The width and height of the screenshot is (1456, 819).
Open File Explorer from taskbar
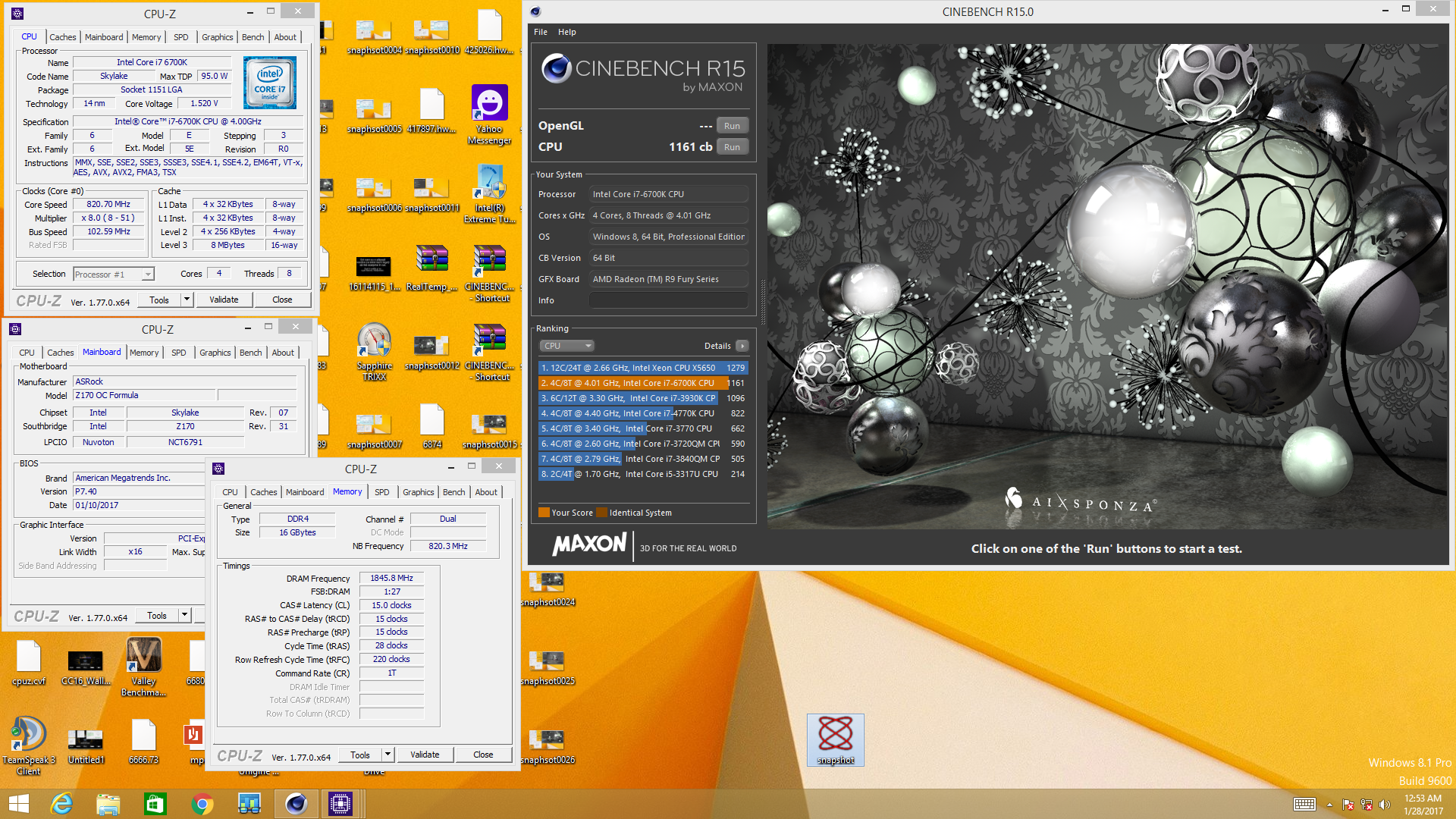coord(108,804)
